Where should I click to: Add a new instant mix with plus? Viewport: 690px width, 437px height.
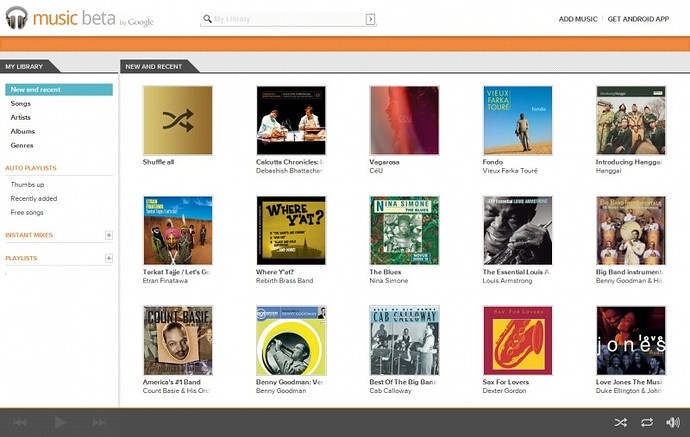click(x=109, y=235)
